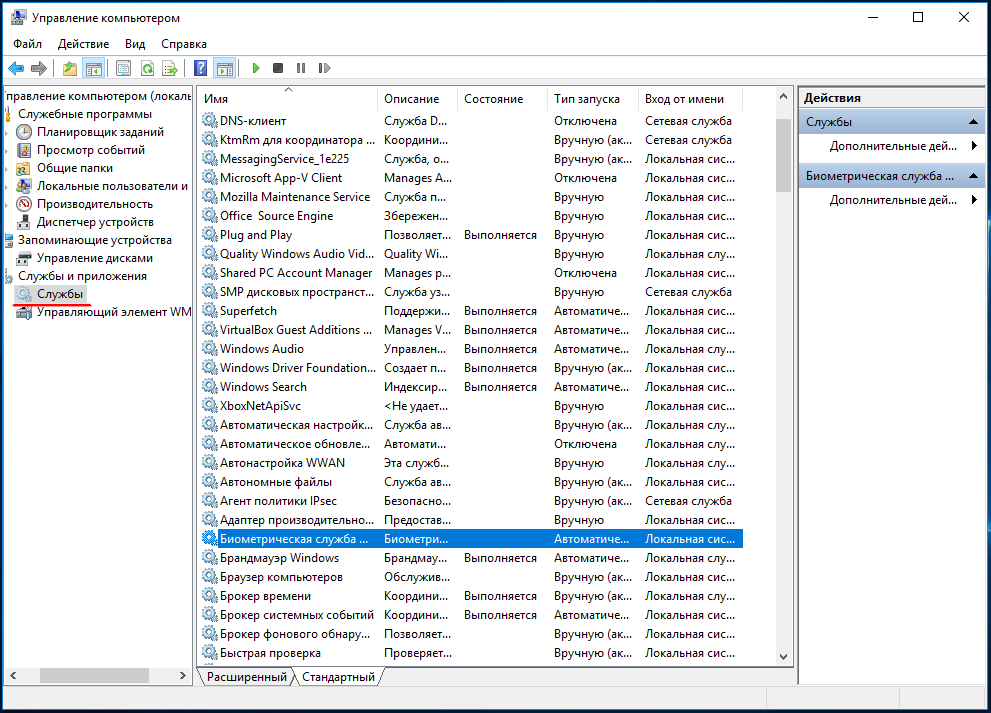Collapse the Службы section in Действия pane

point(973,122)
